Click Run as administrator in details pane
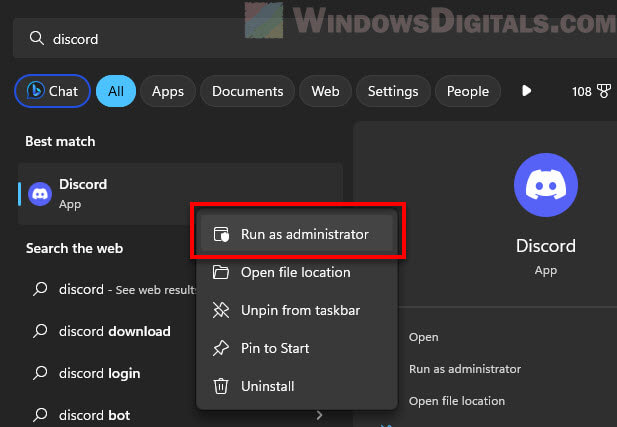 (x=465, y=369)
